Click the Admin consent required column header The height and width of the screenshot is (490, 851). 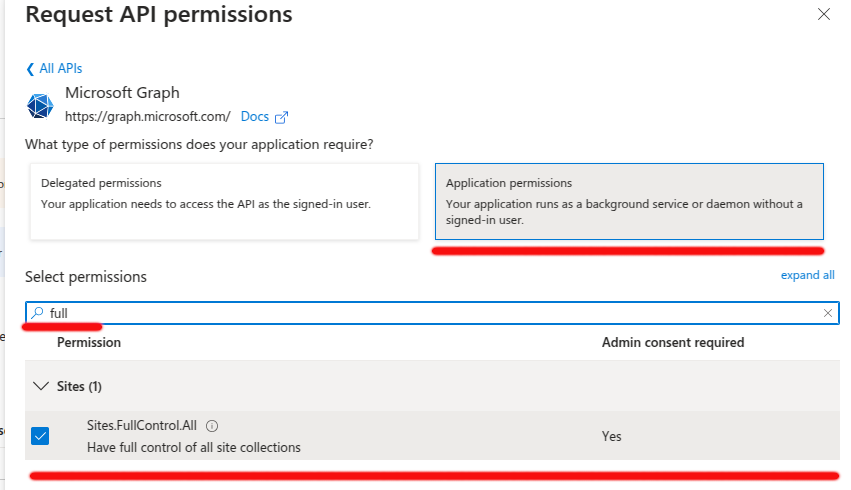click(x=672, y=342)
